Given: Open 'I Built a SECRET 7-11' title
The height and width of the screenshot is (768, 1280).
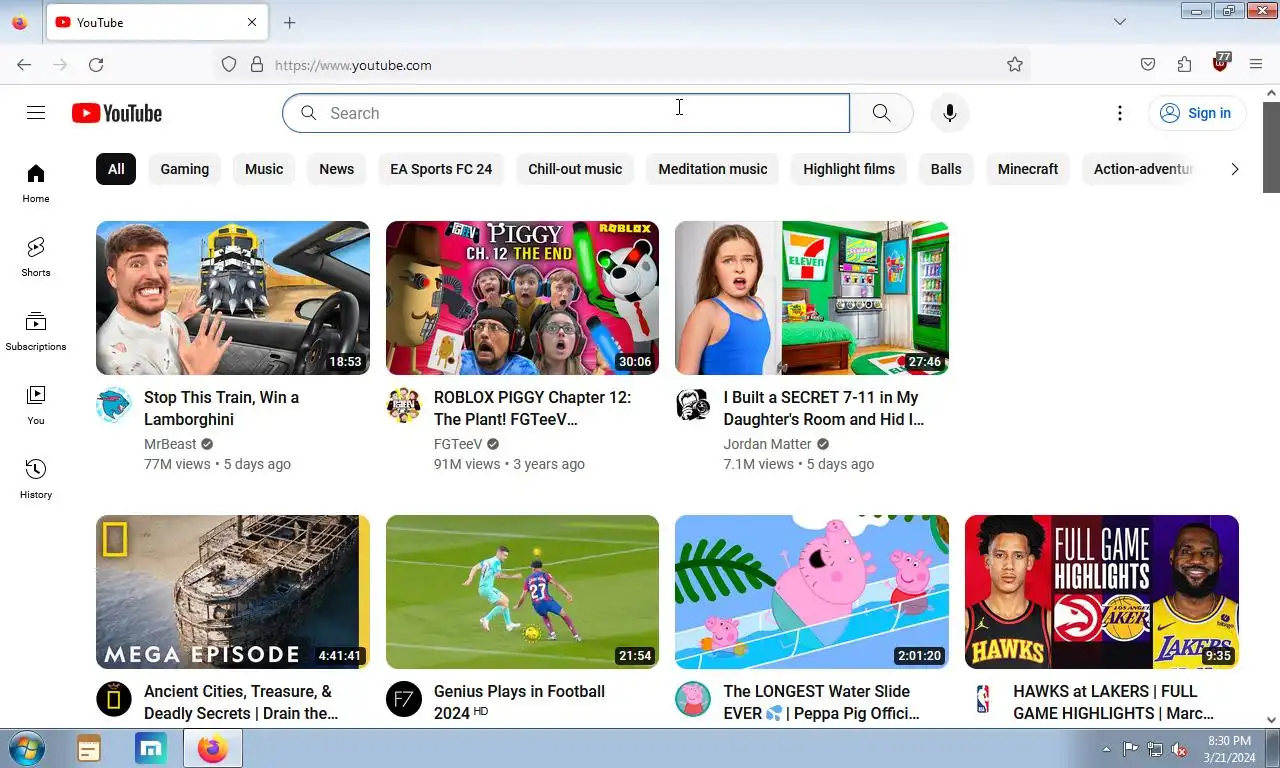Looking at the screenshot, I should [824, 408].
